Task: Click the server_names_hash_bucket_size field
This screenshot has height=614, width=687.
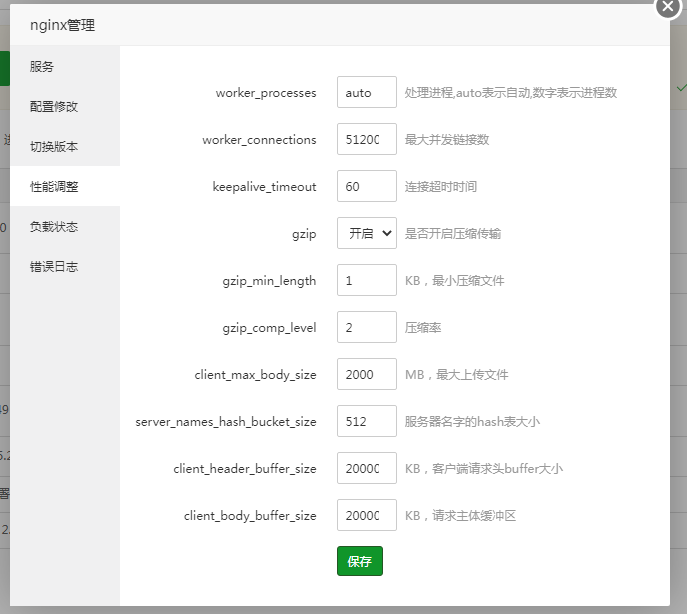Action: click(x=367, y=421)
